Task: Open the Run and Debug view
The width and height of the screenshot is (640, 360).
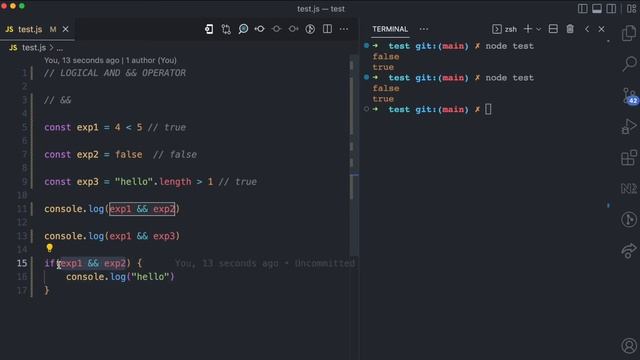Action: click(x=629, y=126)
